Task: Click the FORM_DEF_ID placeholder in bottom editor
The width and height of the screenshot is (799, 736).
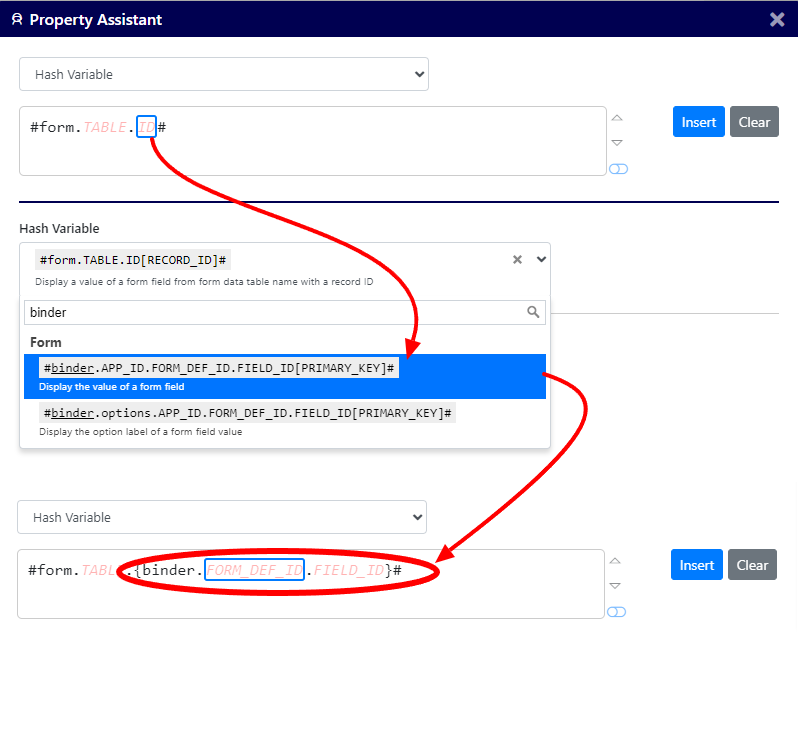Action: pos(254,570)
